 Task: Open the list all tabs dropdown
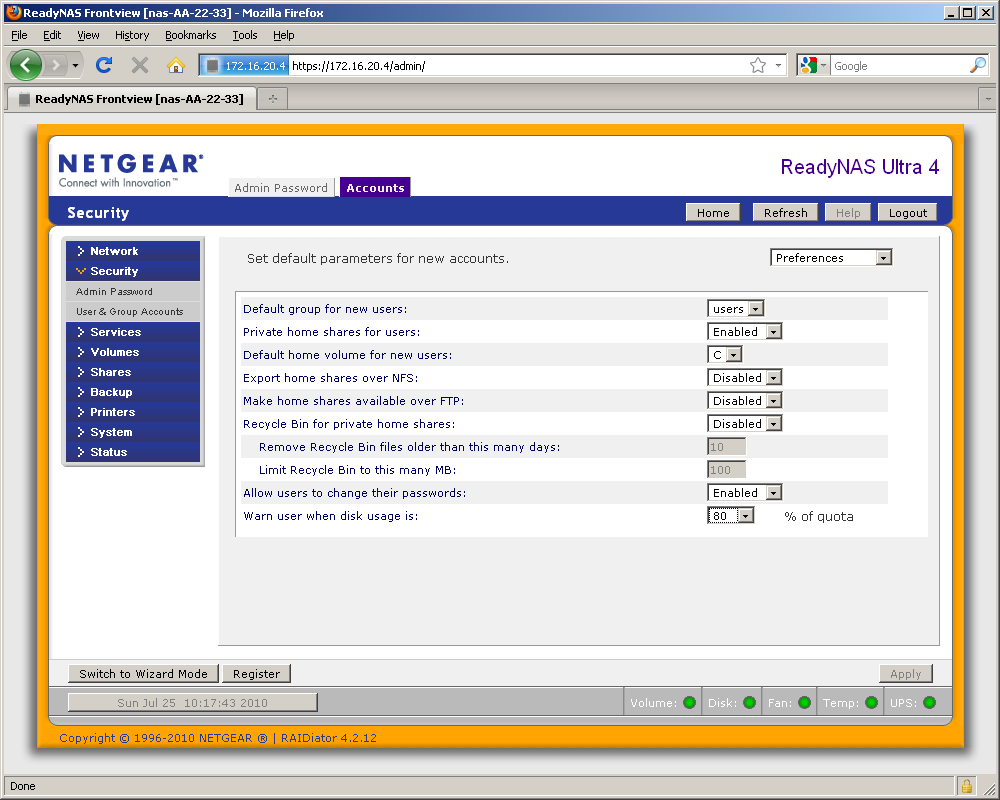[x=987, y=99]
